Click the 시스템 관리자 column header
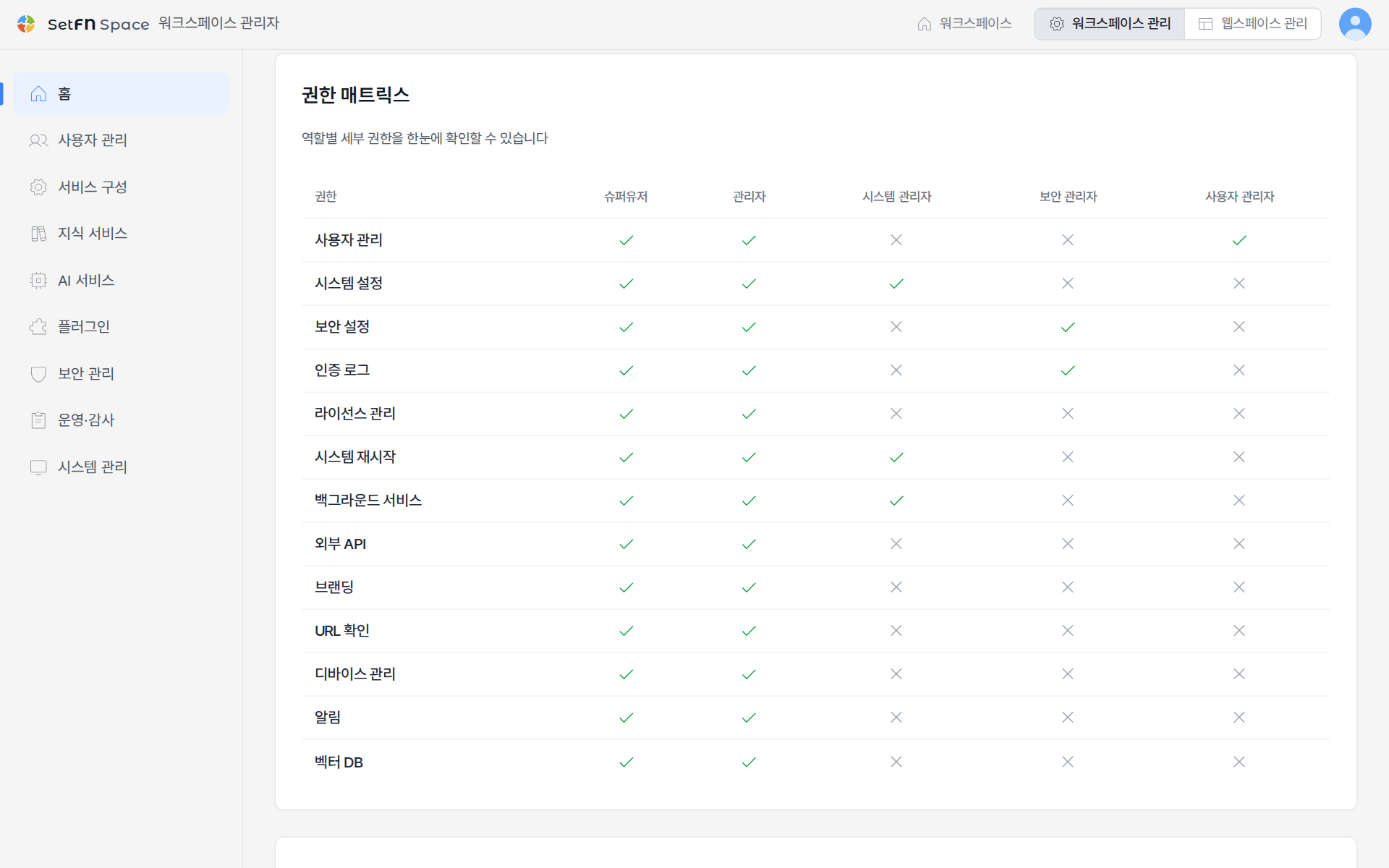Viewport: 1389px width, 868px height. 896,197
